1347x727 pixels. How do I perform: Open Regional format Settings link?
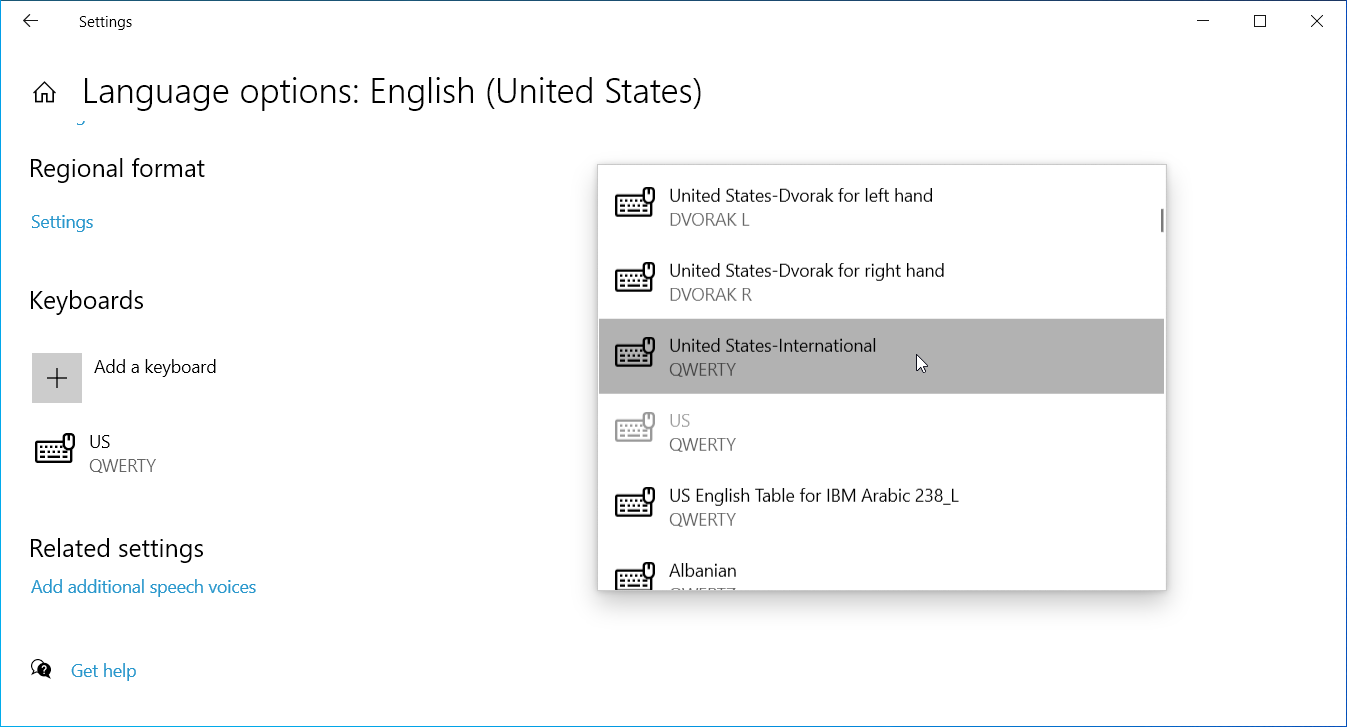pyautogui.click(x=62, y=222)
